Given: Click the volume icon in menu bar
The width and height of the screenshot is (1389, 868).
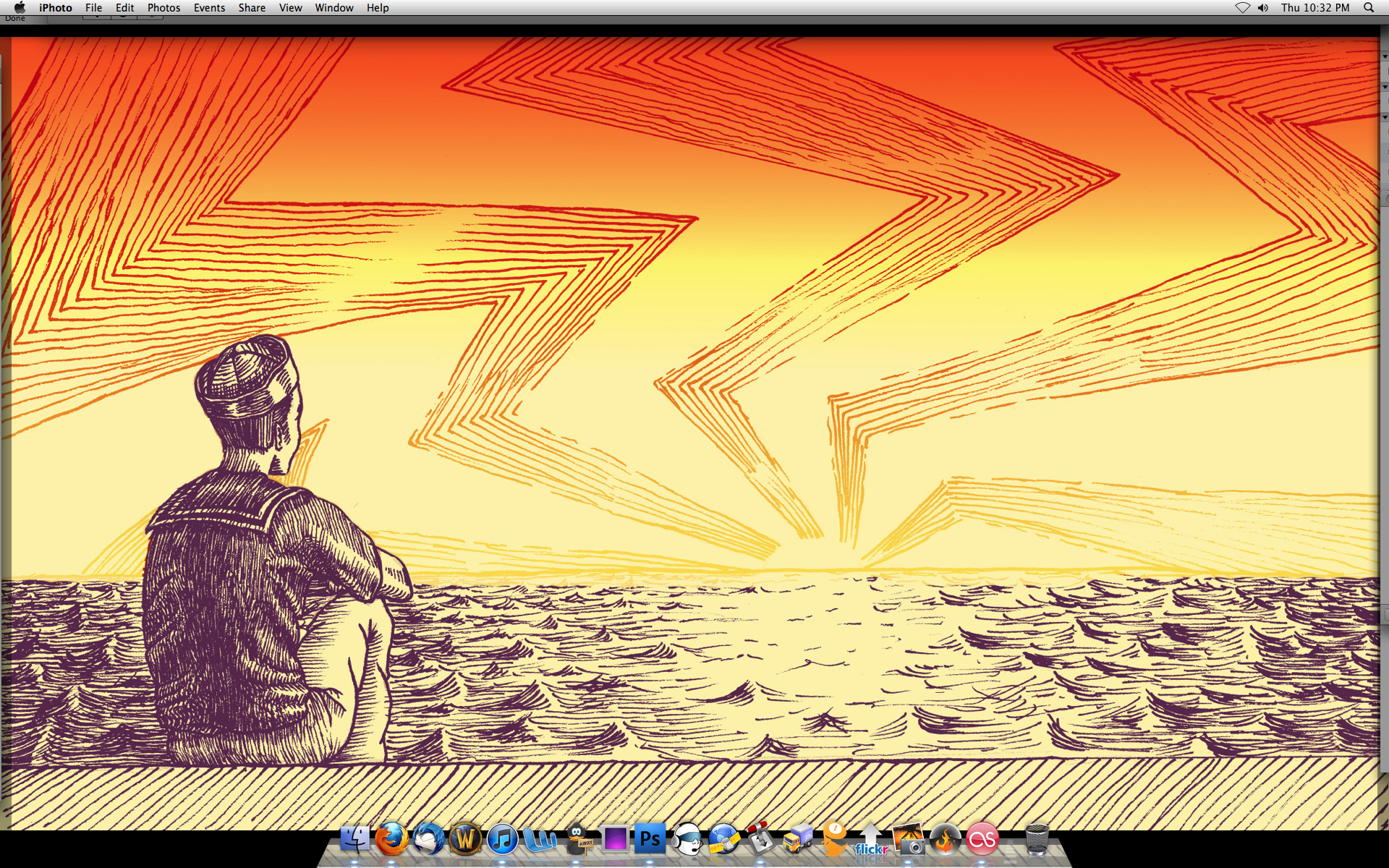Looking at the screenshot, I should tap(1263, 8).
